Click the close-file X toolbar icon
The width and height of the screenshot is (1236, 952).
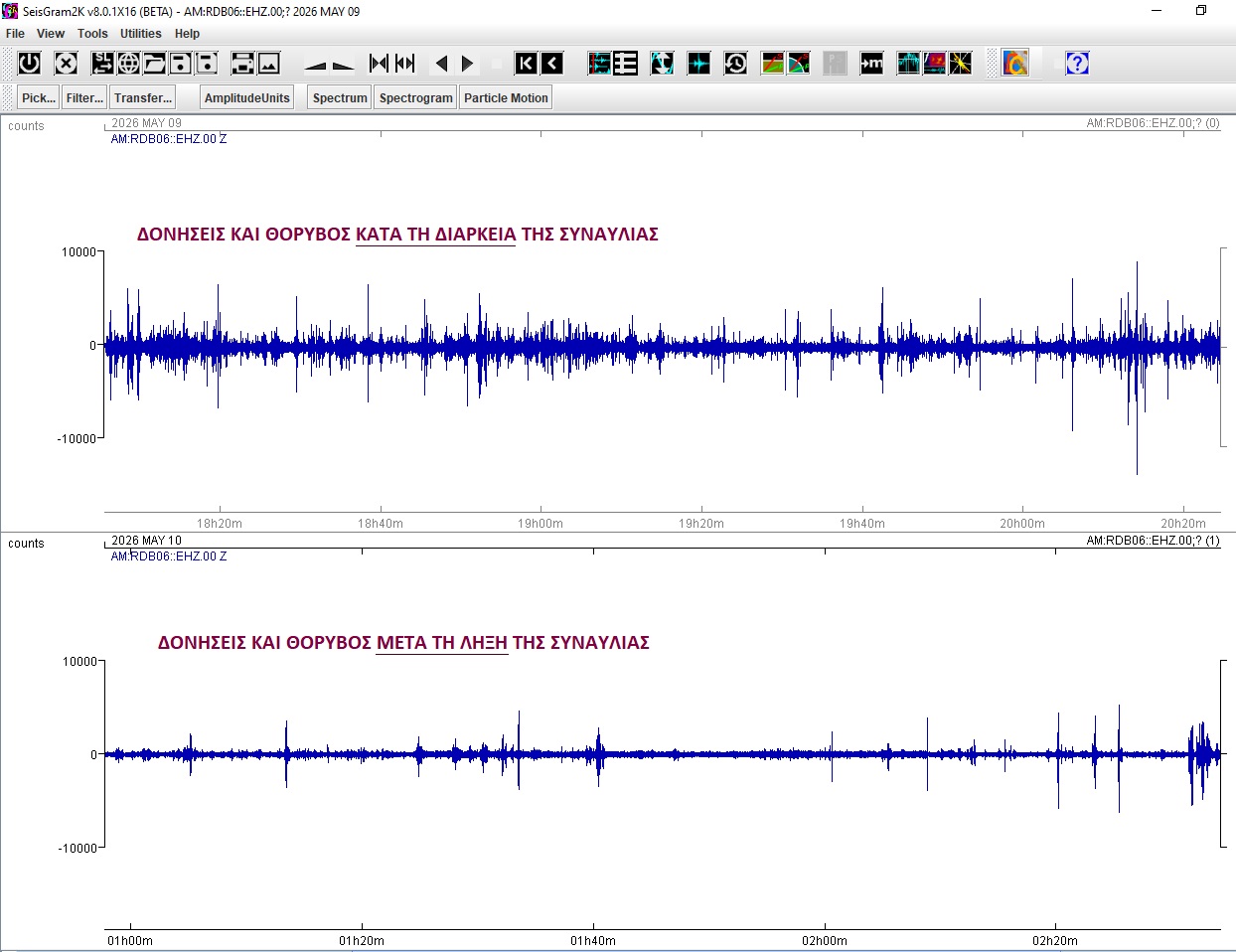click(x=66, y=64)
